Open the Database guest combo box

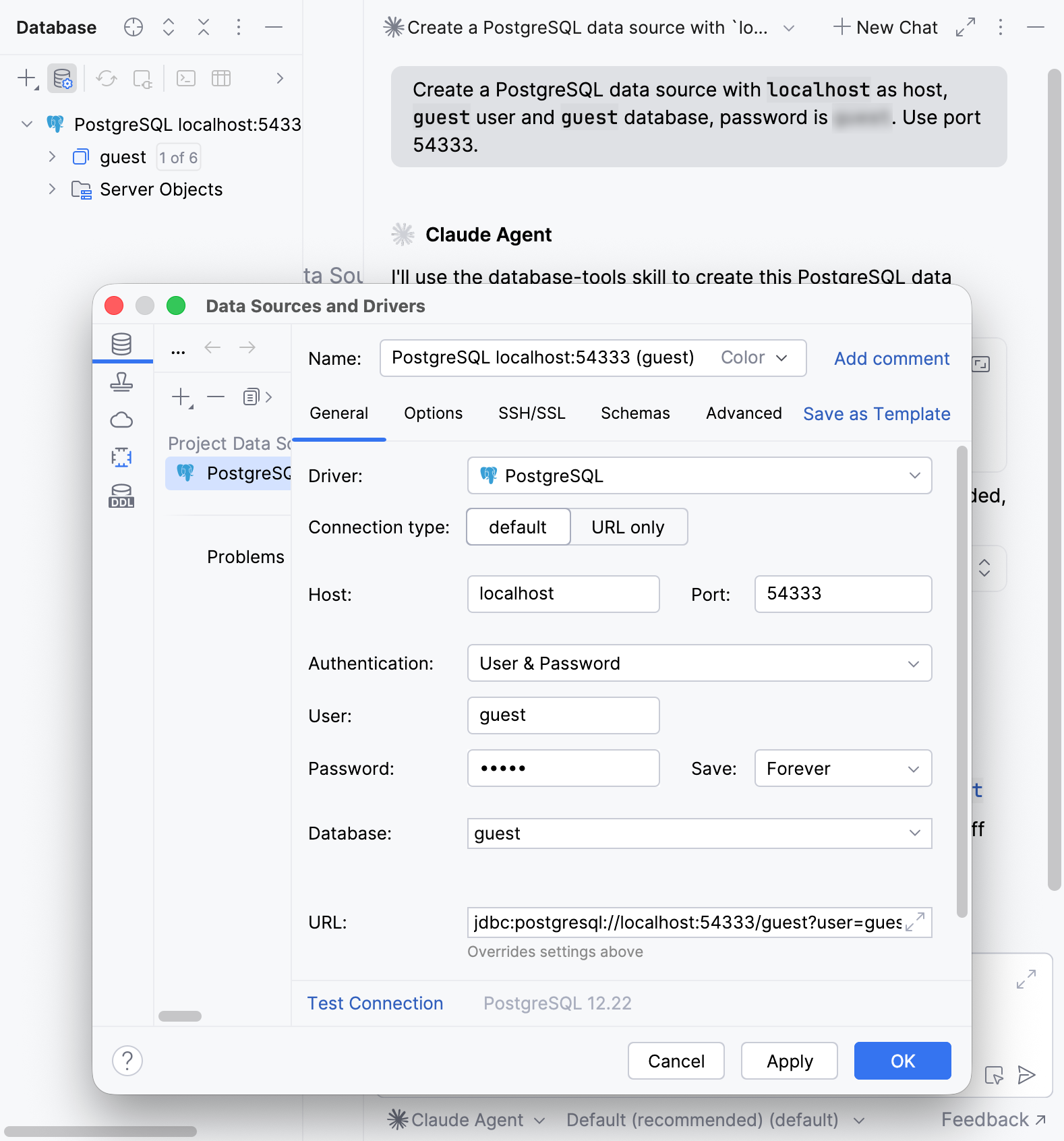point(699,833)
